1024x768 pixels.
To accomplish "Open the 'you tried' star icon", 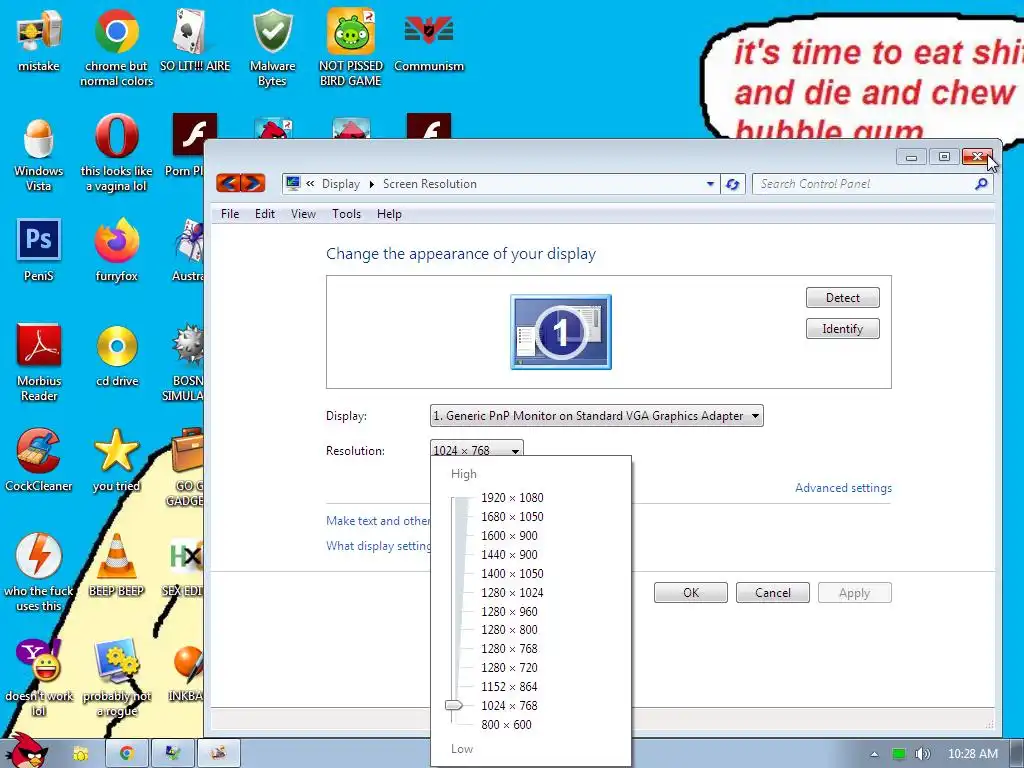I will coord(116,461).
